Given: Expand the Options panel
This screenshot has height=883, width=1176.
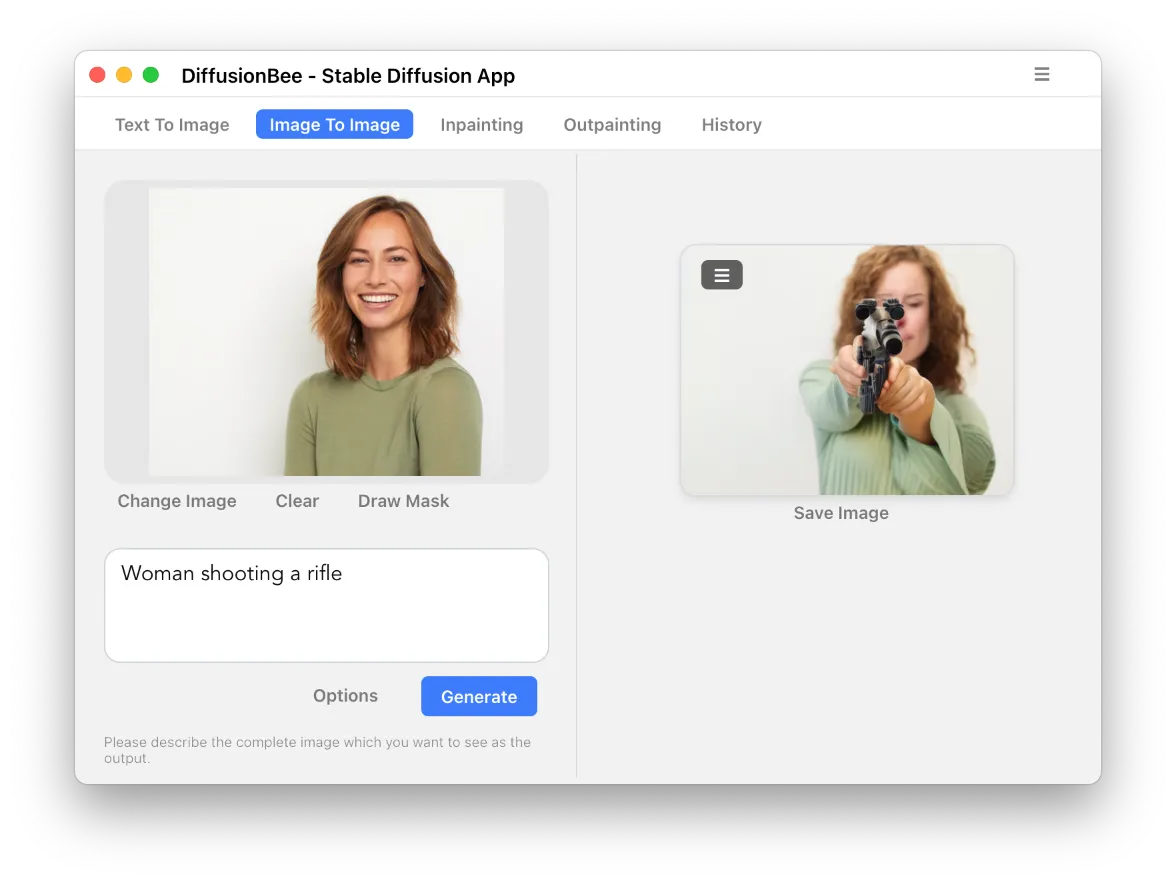Looking at the screenshot, I should [x=345, y=696].
